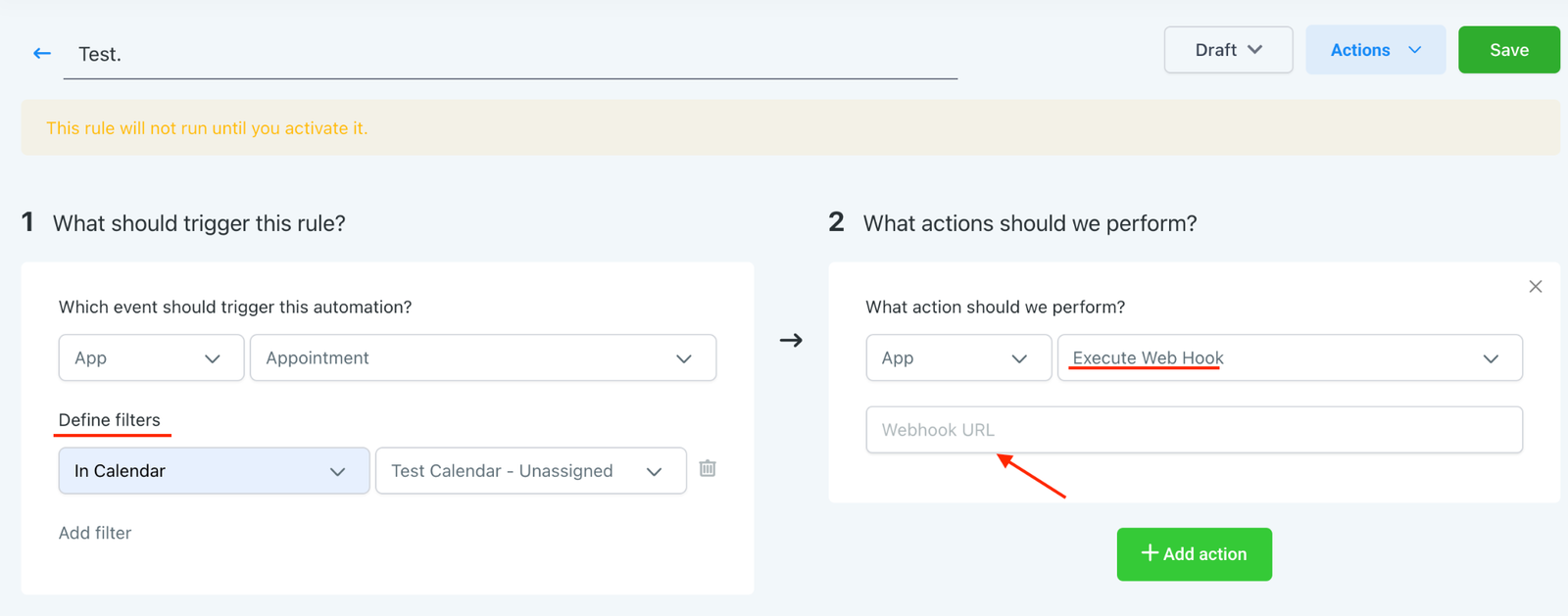The height and width of the screenshot is (616, 1568).
Task: Click the What should trigger this rule heading
Action: [x=199, y=223]
